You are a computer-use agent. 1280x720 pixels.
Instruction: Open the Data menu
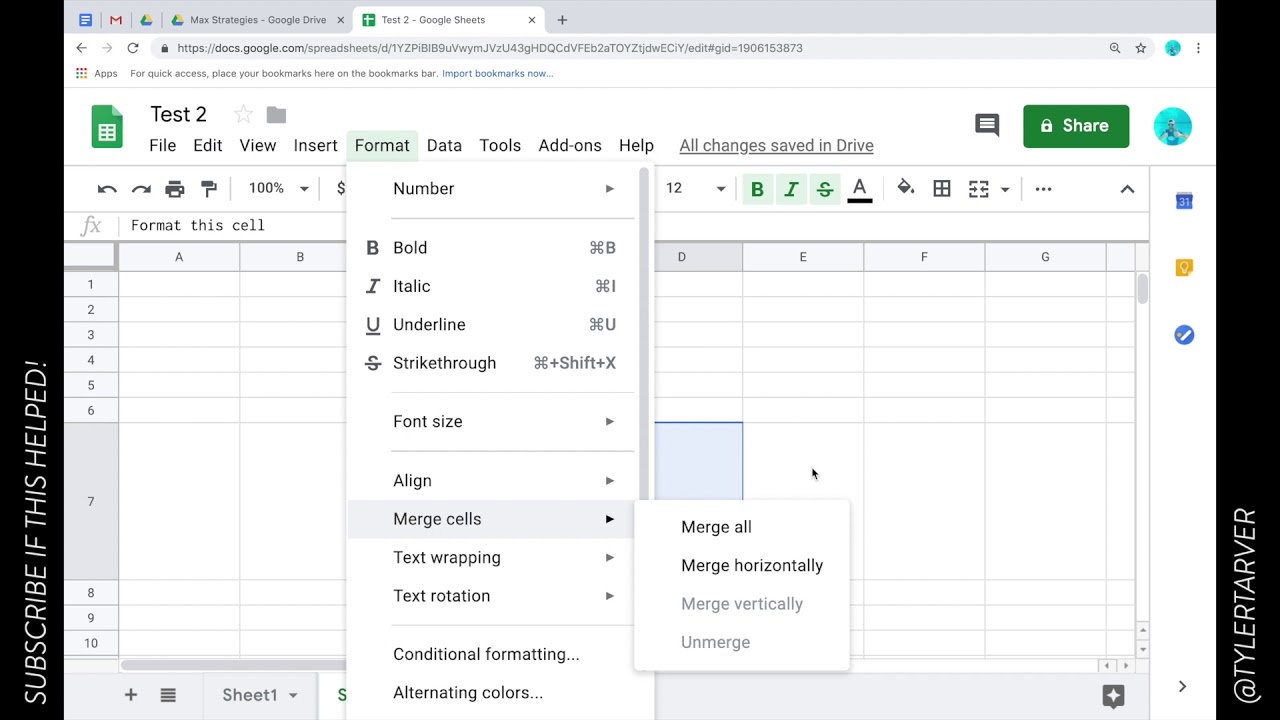444,145
